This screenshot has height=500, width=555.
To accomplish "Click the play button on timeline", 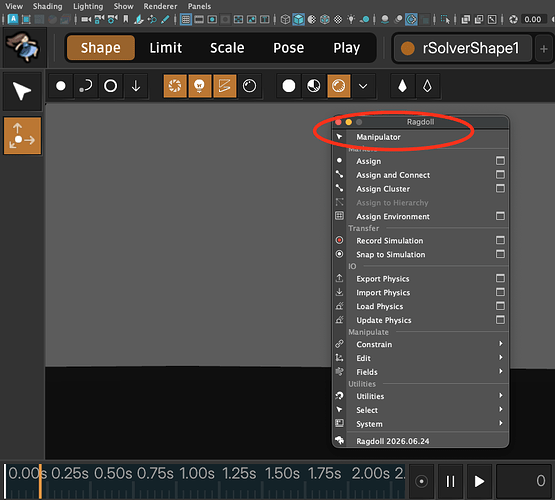I will [x=479, y=481].
